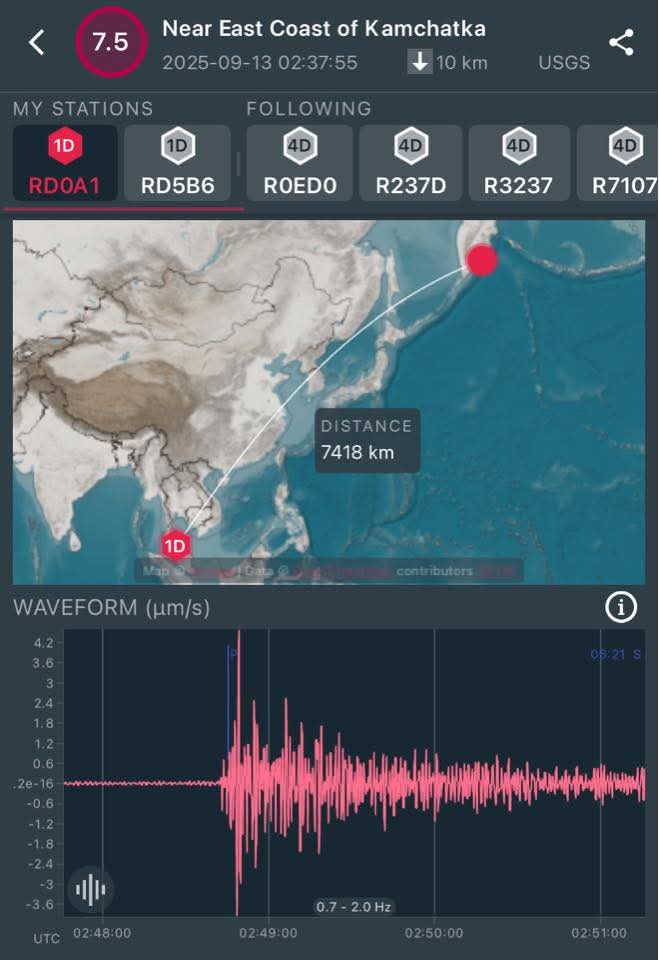Tap the 1D station marker on map
Image resolution: width=659 pixels, height=960 pixels.
pos(176,545)
